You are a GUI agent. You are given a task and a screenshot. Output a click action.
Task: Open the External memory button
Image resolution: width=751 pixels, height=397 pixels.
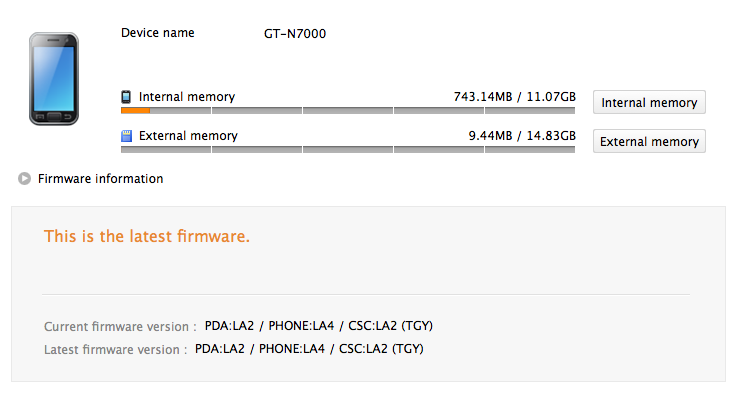pos(649,141)
